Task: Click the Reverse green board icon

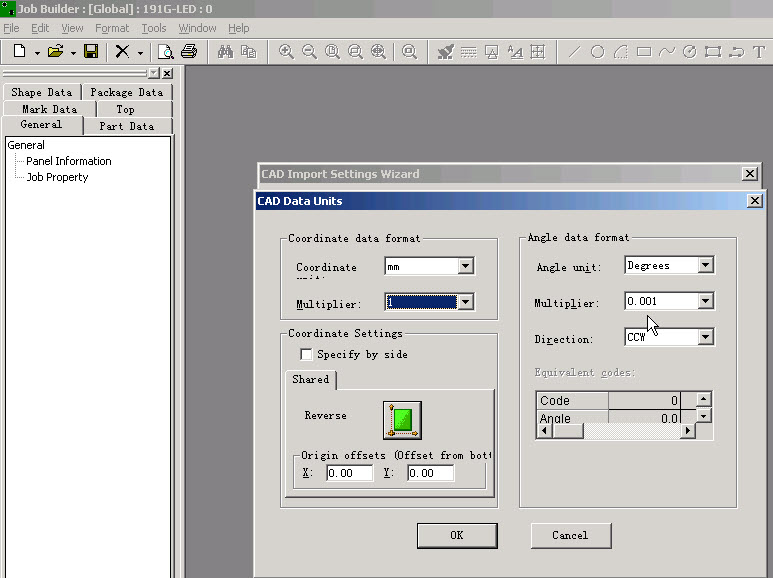Action: 402,420
